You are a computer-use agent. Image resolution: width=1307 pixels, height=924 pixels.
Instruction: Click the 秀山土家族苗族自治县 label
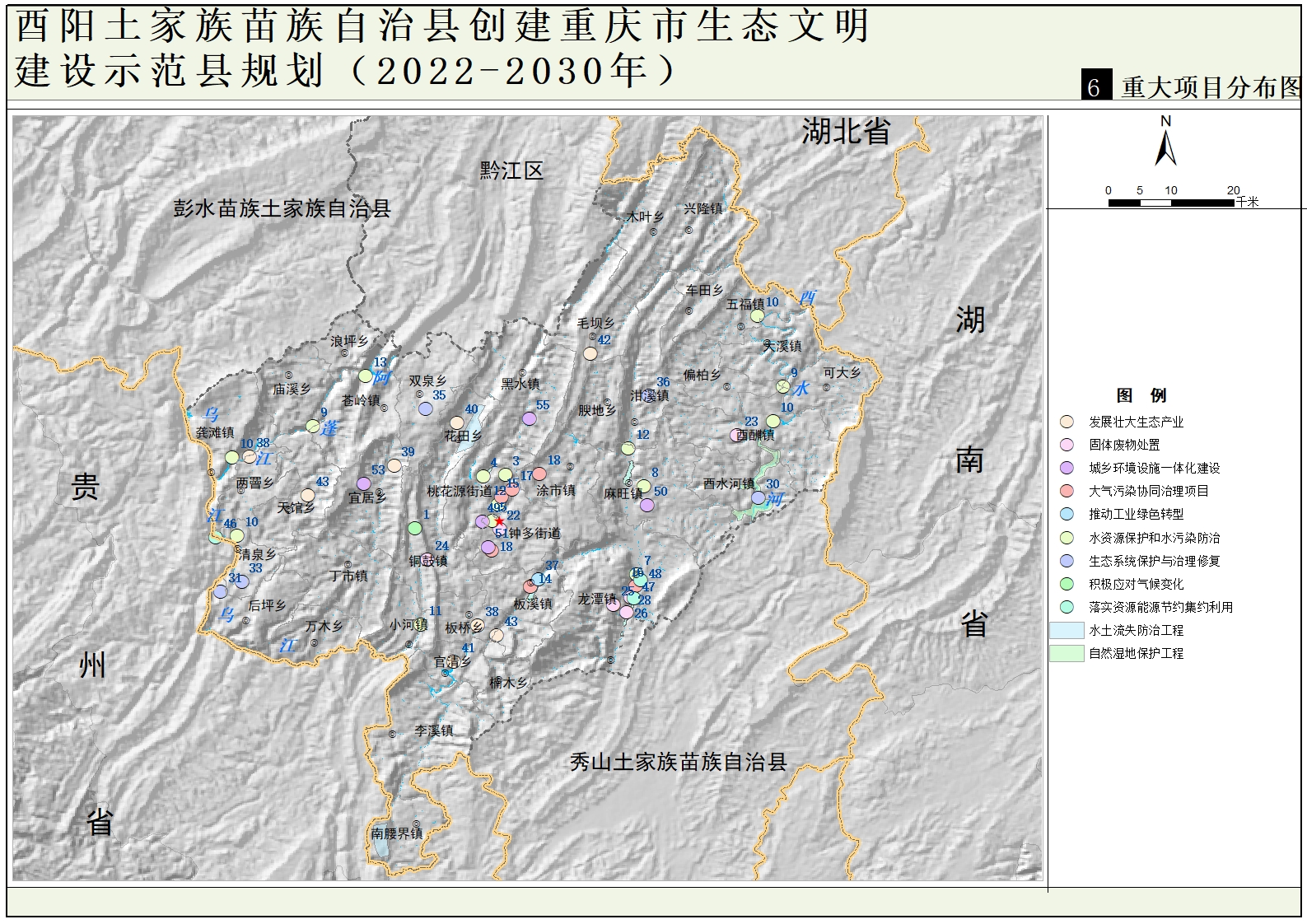(678, 762)
